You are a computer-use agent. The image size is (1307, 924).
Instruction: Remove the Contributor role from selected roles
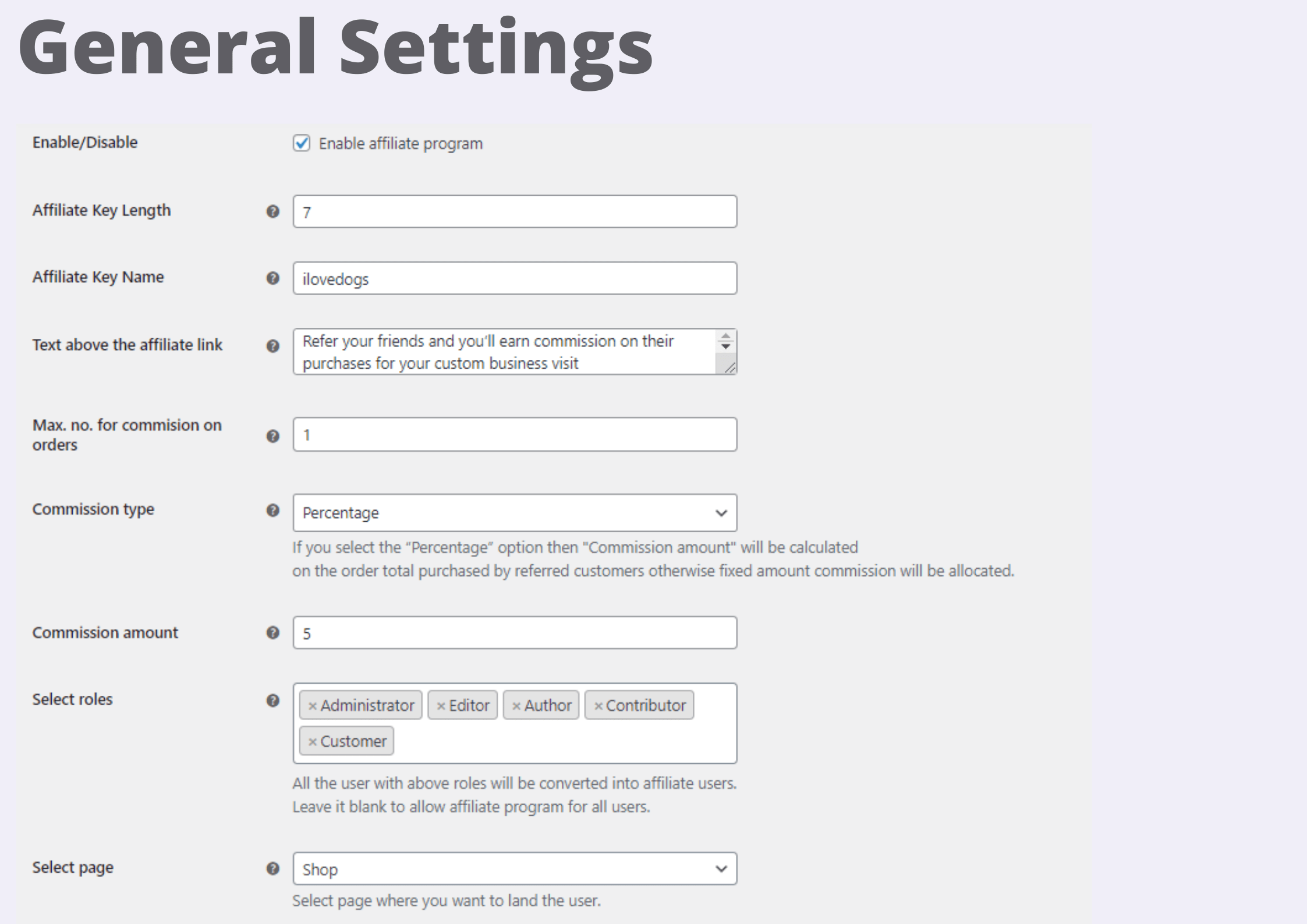coord(598,705)
